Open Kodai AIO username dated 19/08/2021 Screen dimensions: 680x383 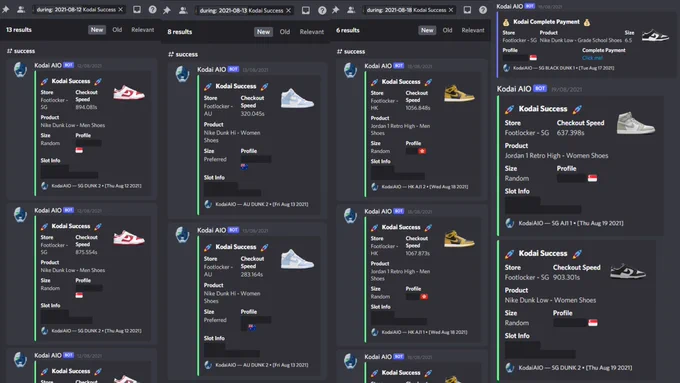click(x=514, y=88)
